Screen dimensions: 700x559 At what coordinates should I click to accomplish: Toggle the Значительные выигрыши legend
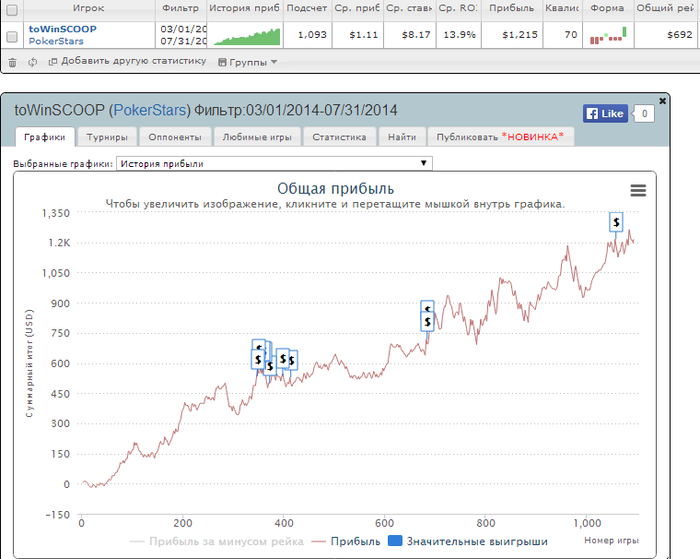coord(468,542)
